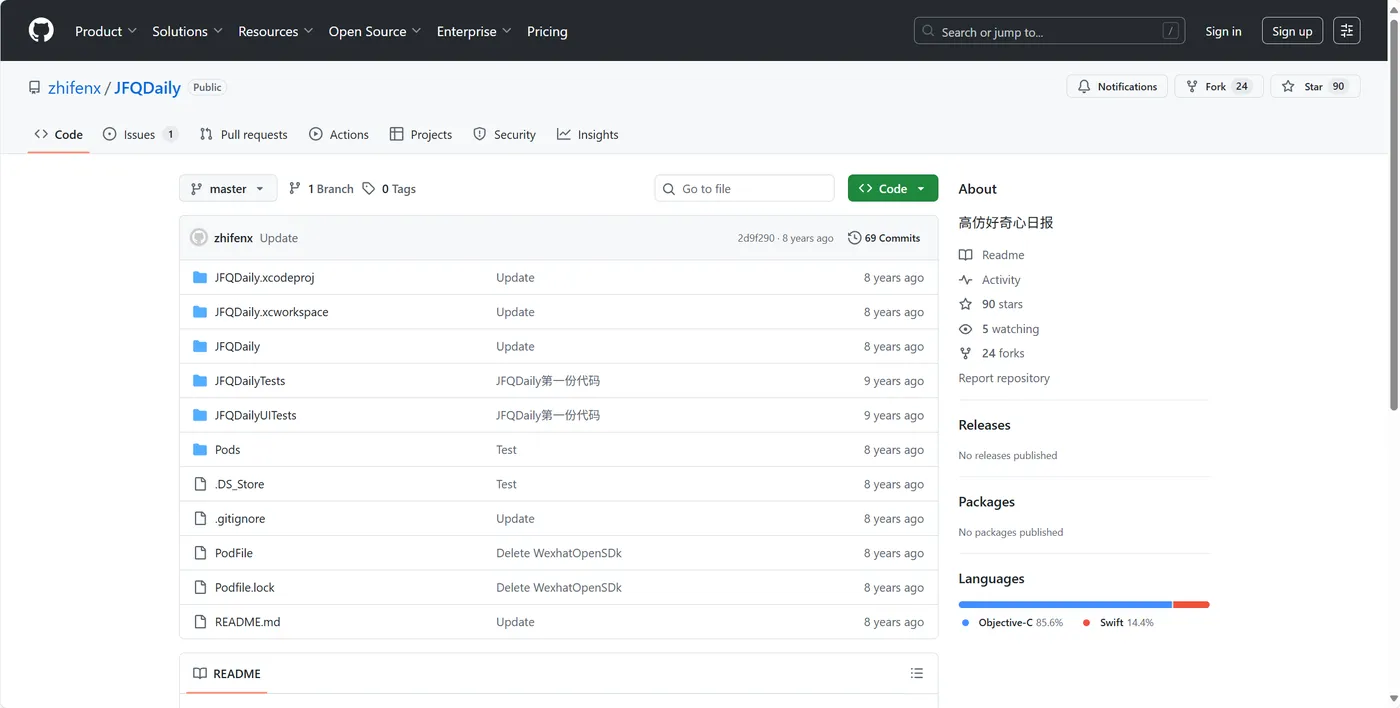Expand the Open Source menu
Screen dimensions: 1400x708
[x=375, y=31]
